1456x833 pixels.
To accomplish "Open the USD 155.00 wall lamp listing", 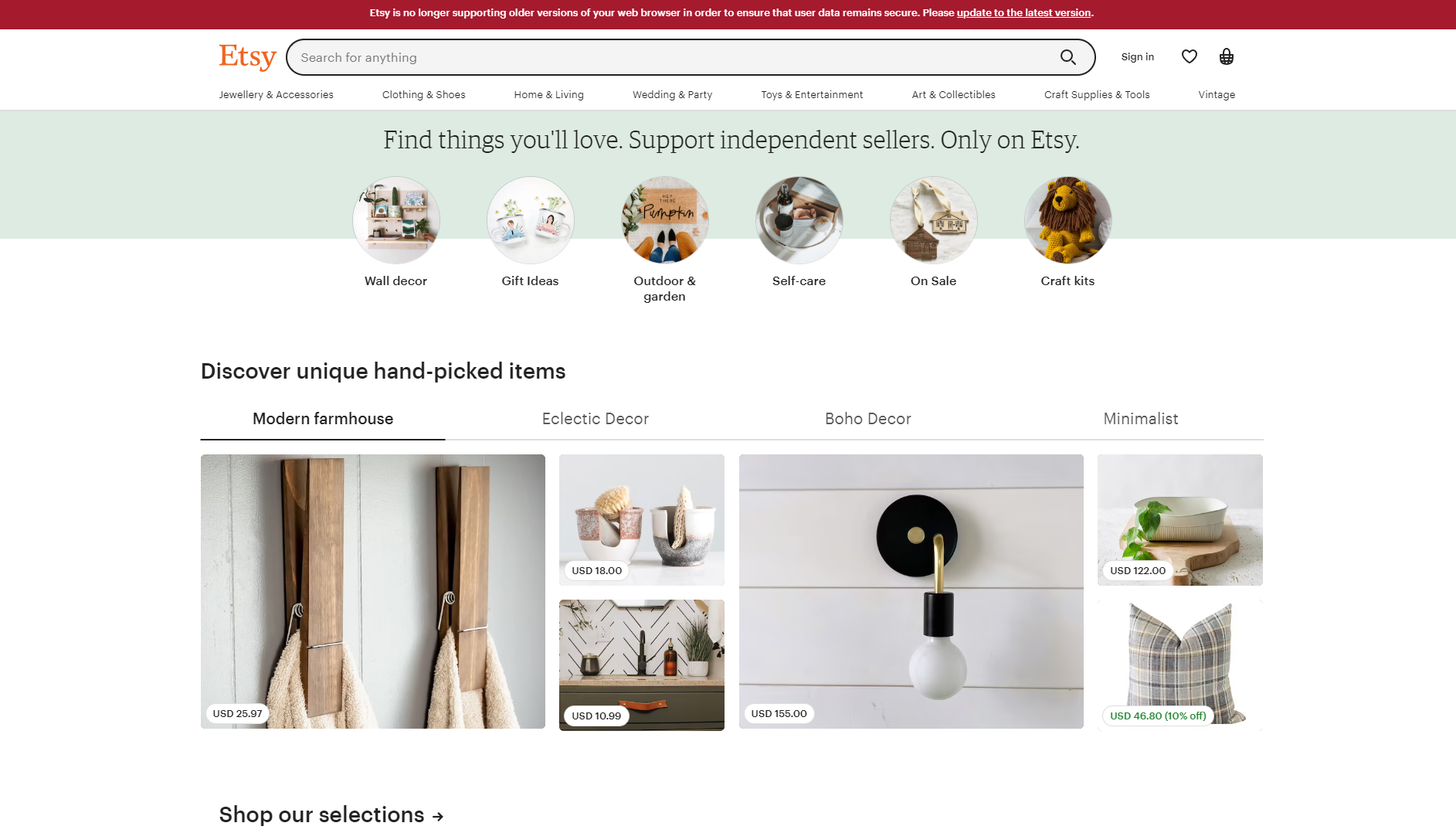I will click(x=911, y=591).
